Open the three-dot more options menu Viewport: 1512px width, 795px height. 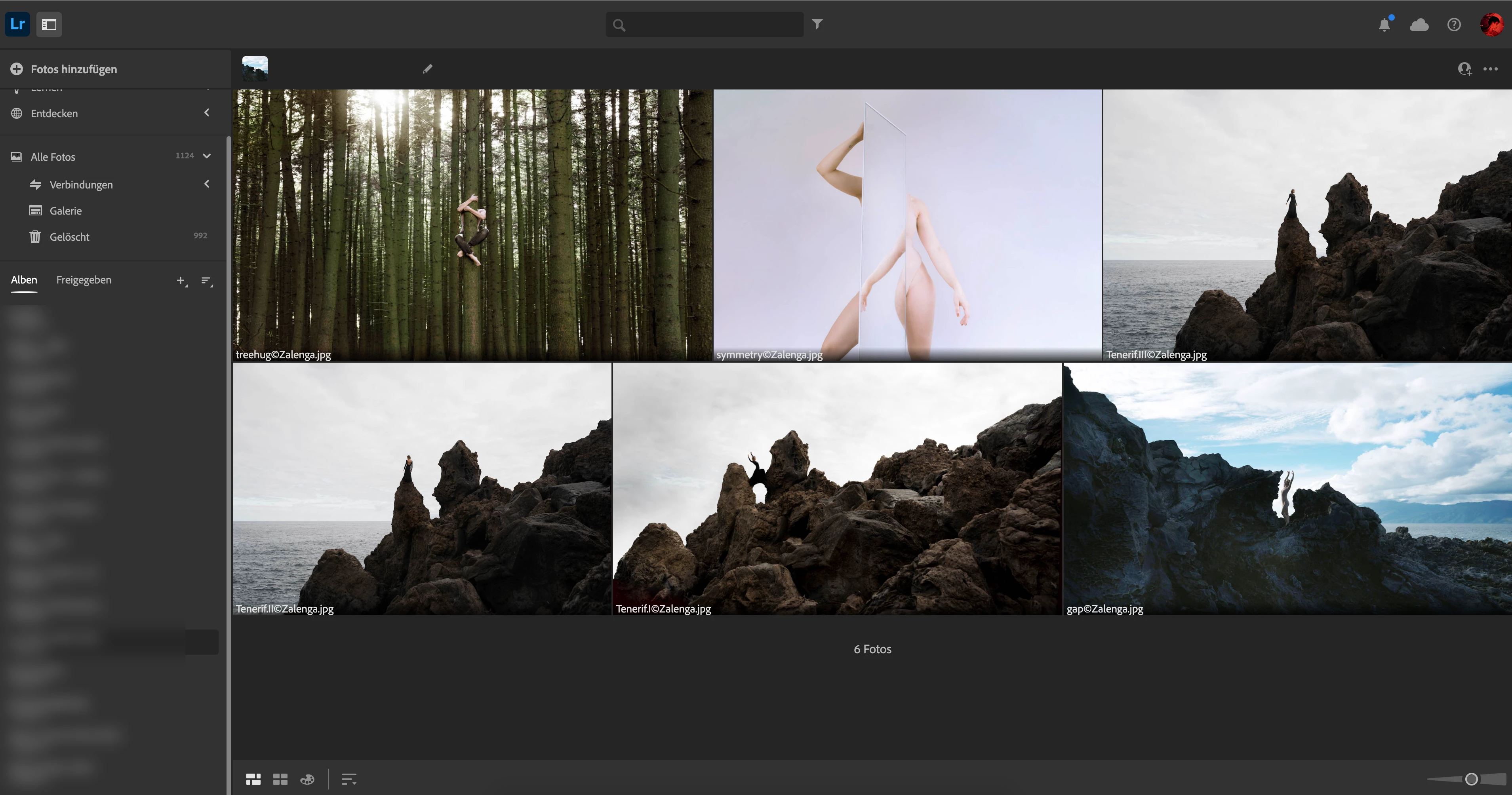point(1491,69)
